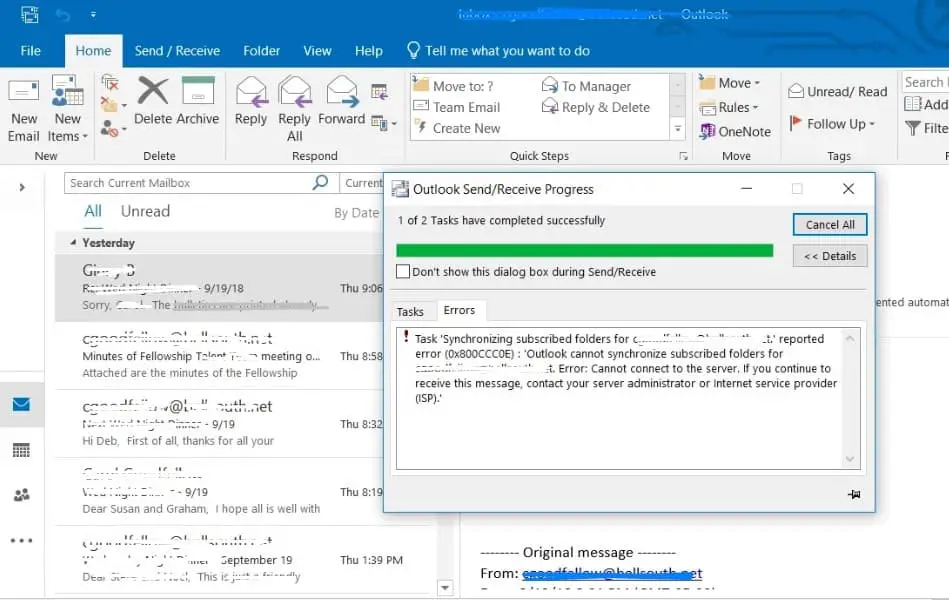Delete the selected message

point(153,101)
